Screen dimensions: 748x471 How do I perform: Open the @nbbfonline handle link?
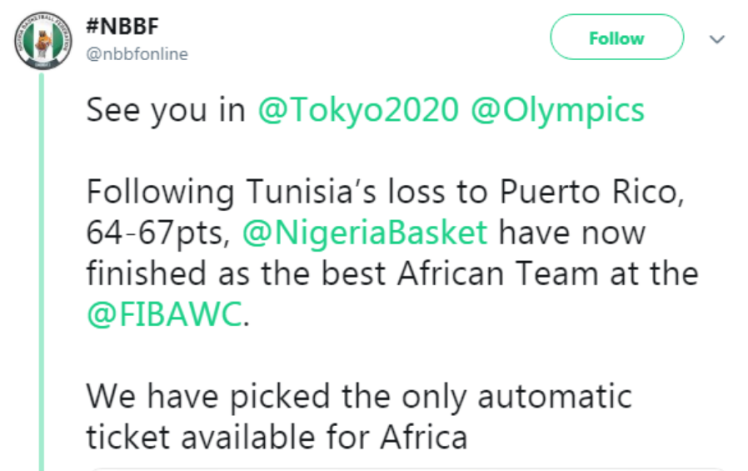point(137,54)
